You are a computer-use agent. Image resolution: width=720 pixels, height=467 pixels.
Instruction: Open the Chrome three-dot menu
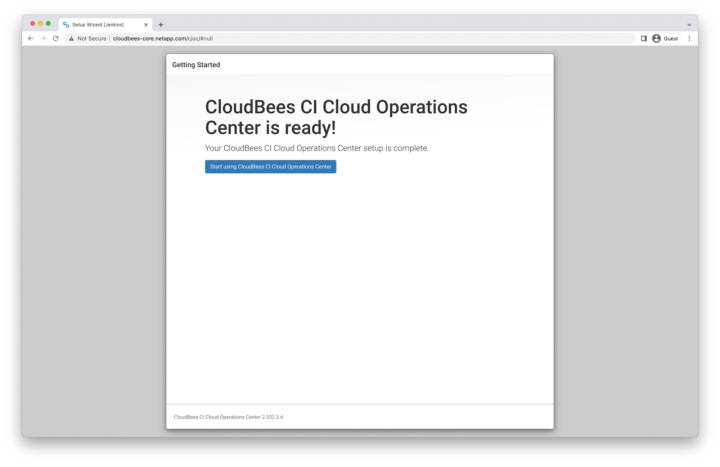[689, 38]
